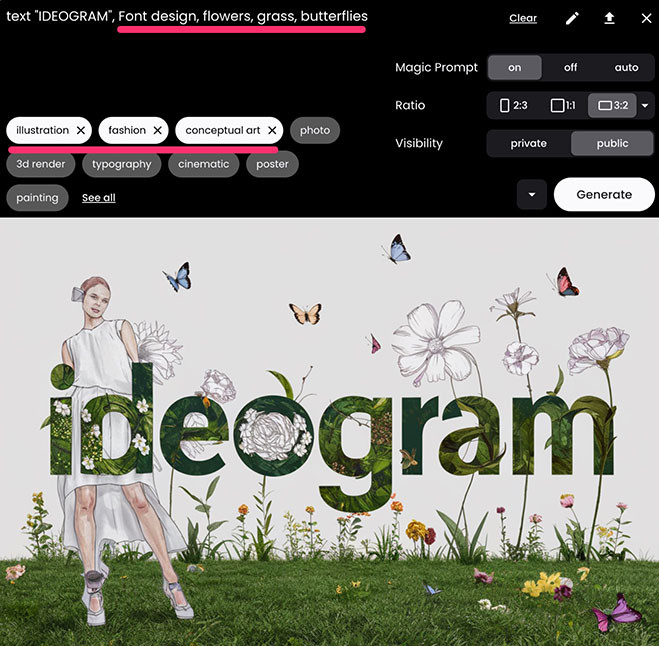This screenshot has width=659, height=646.
Task: Click the Generate button
Action: pyautogui.click(x=604, y=194)
